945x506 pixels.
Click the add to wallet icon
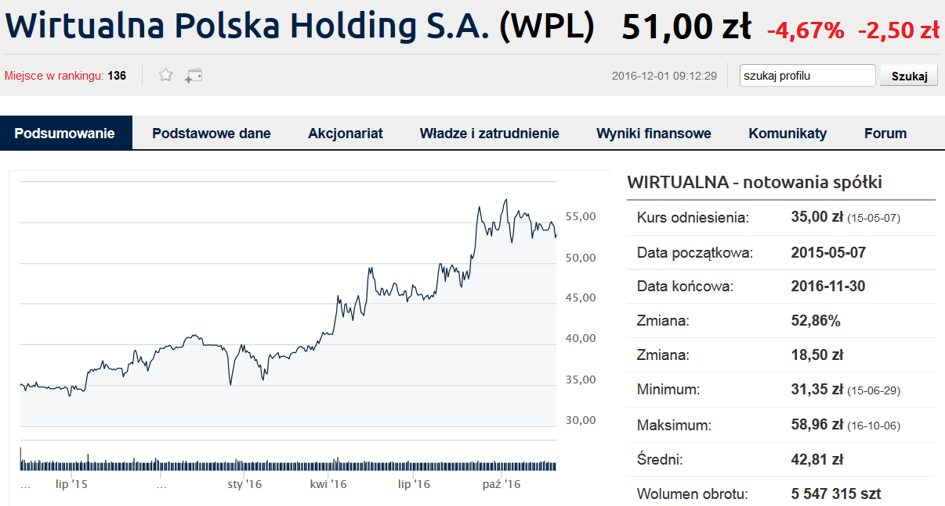[194, 75]
